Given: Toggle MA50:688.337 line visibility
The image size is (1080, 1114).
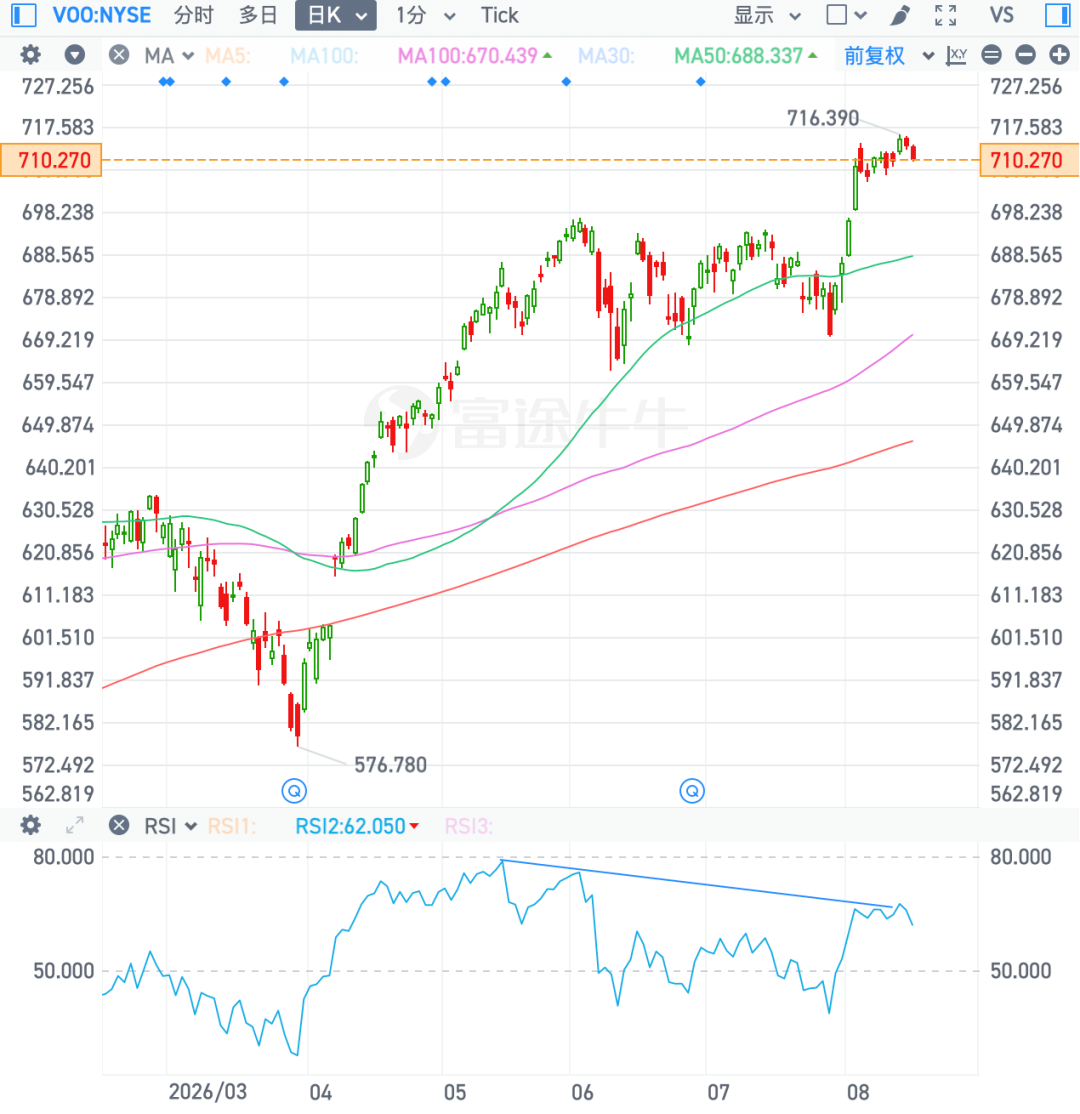Looking at the screenshot, I should 745,55.
